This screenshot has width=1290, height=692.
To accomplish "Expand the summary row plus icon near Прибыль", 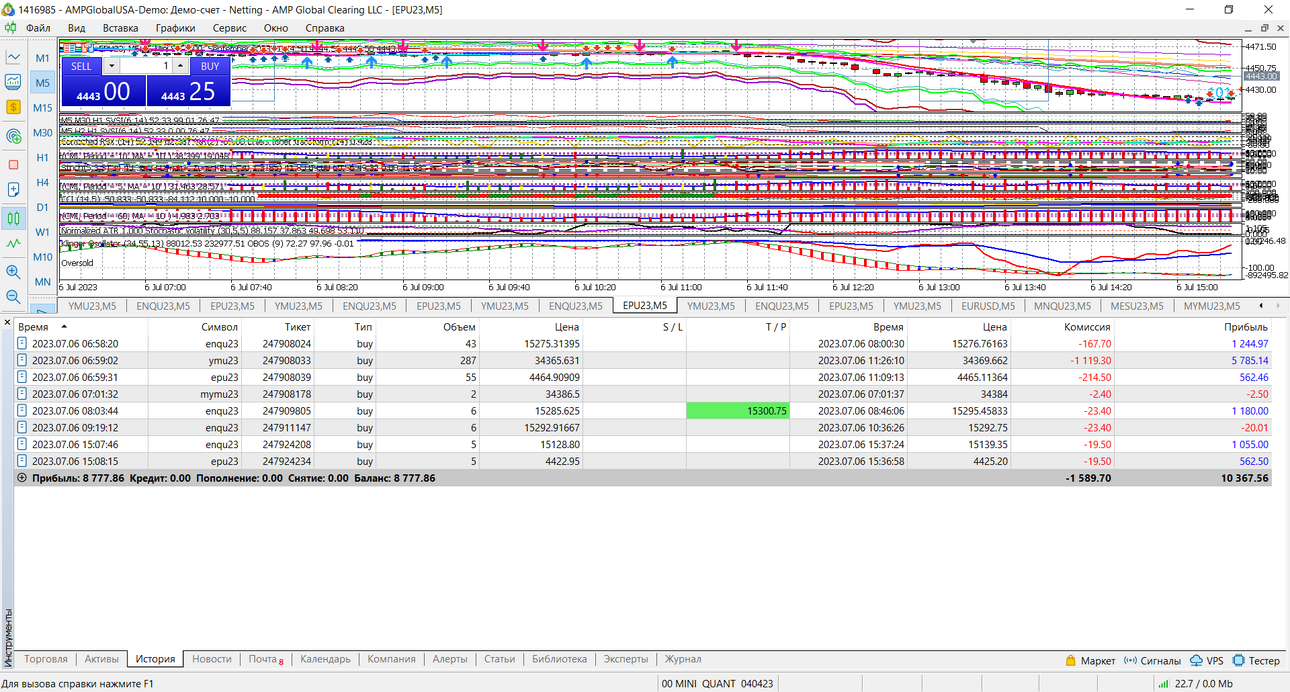I will [22, 478].
